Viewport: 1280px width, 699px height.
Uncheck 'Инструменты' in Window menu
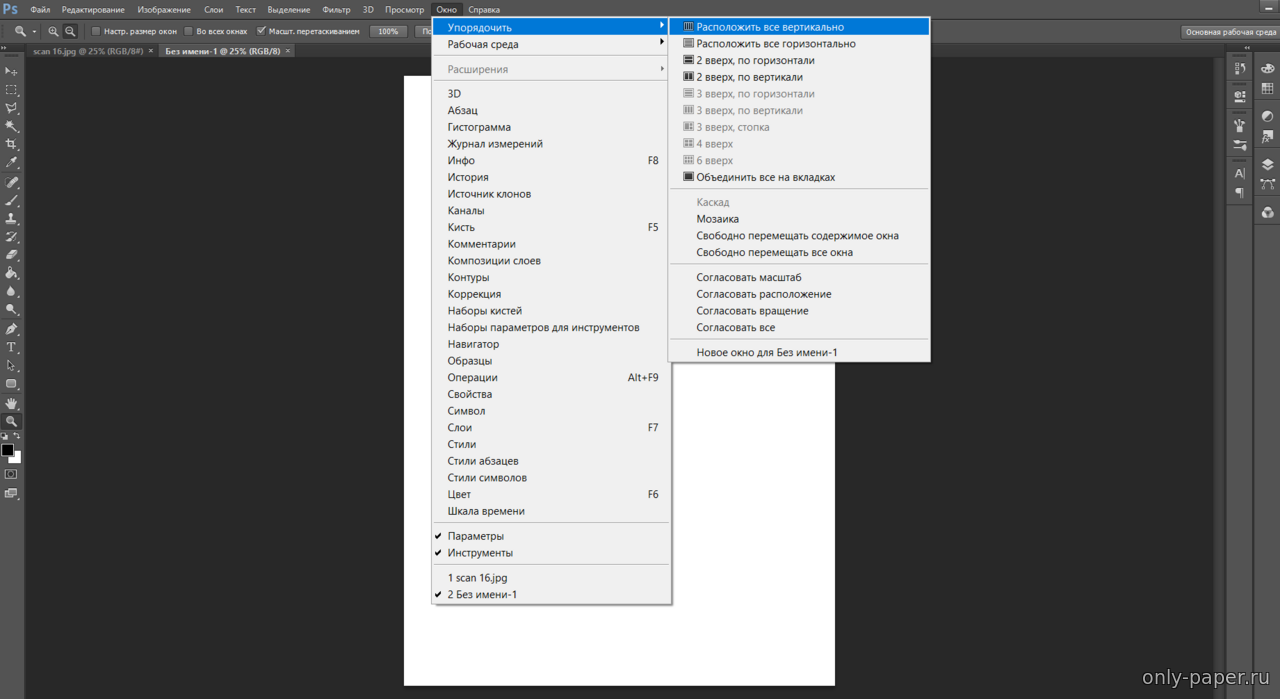[552, 553]
